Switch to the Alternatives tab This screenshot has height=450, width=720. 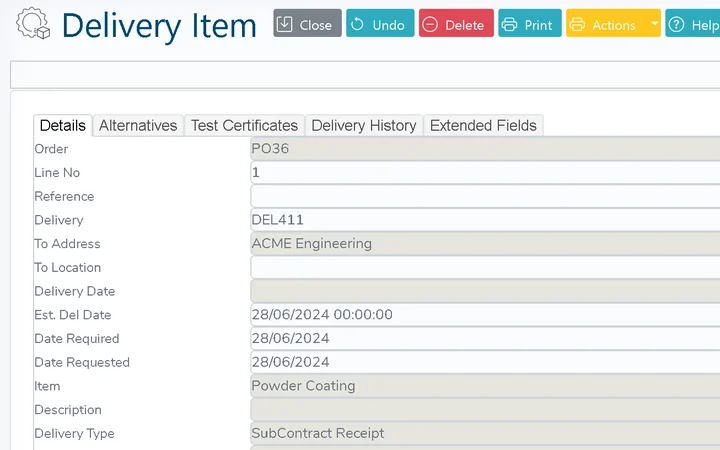(x=138, y=125)
